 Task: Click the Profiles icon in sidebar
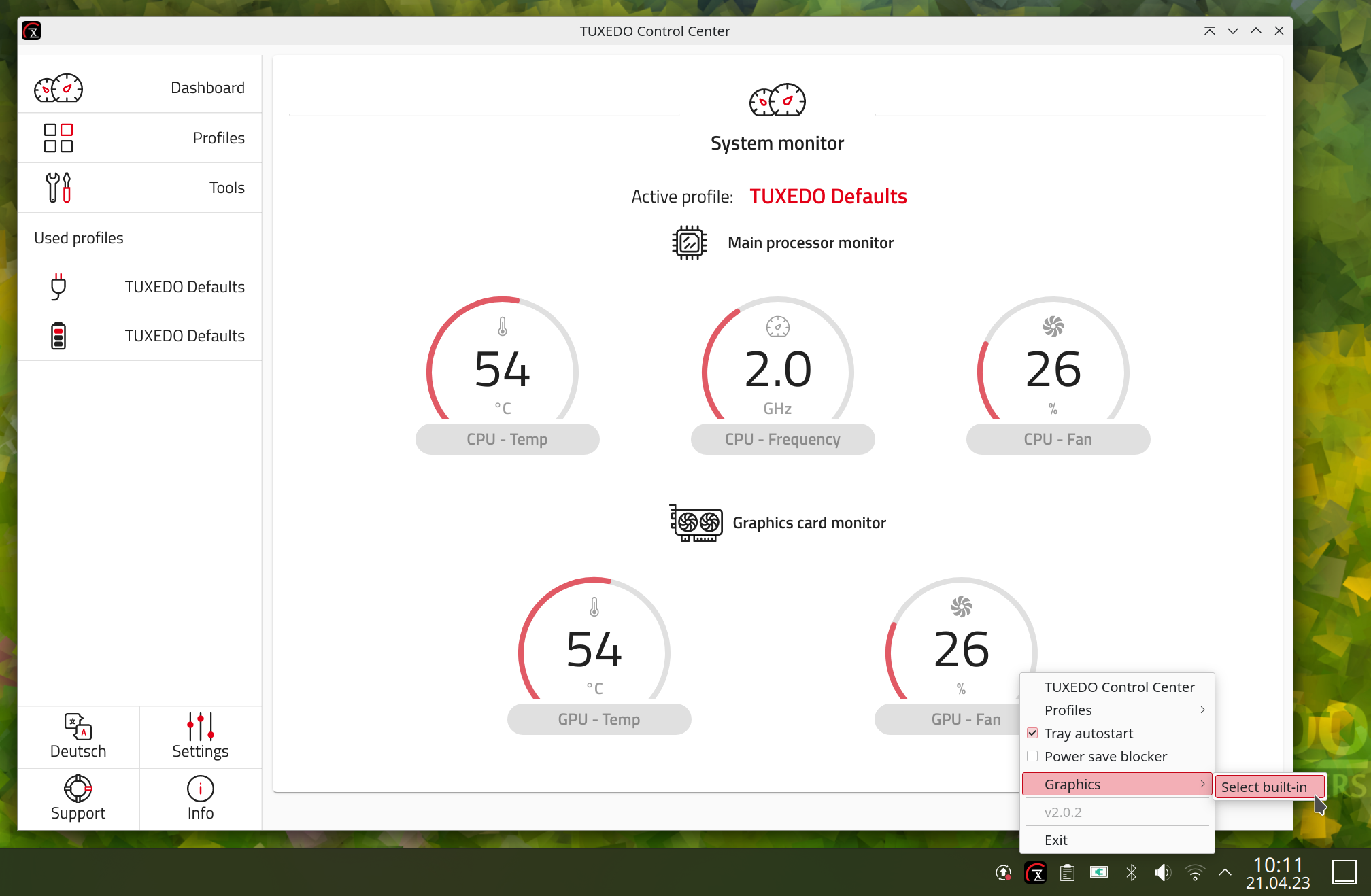(57, 138)
